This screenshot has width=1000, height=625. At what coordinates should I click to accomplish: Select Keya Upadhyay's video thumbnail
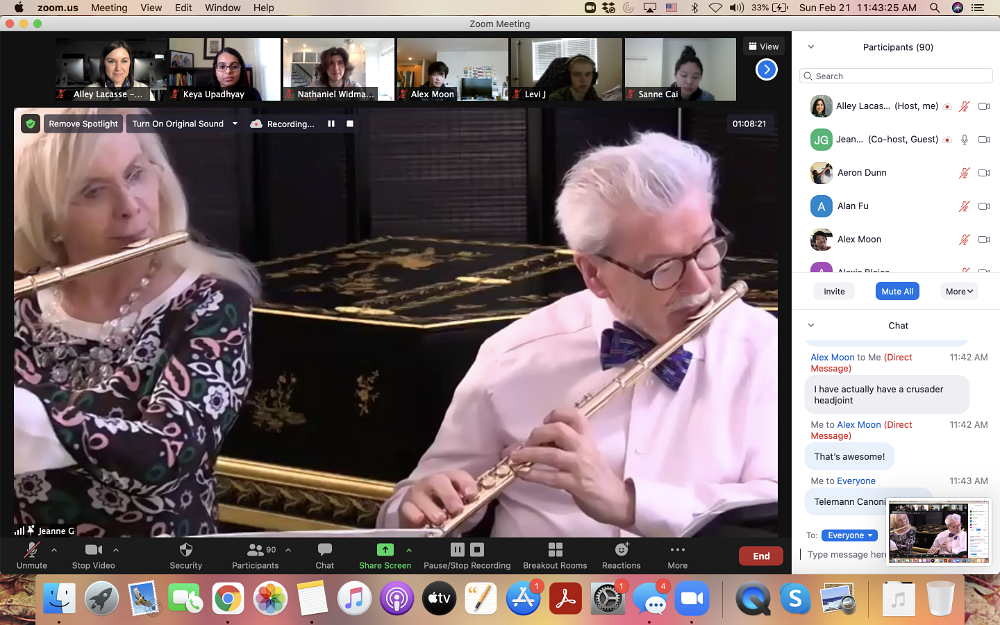[x=224, y=69]
